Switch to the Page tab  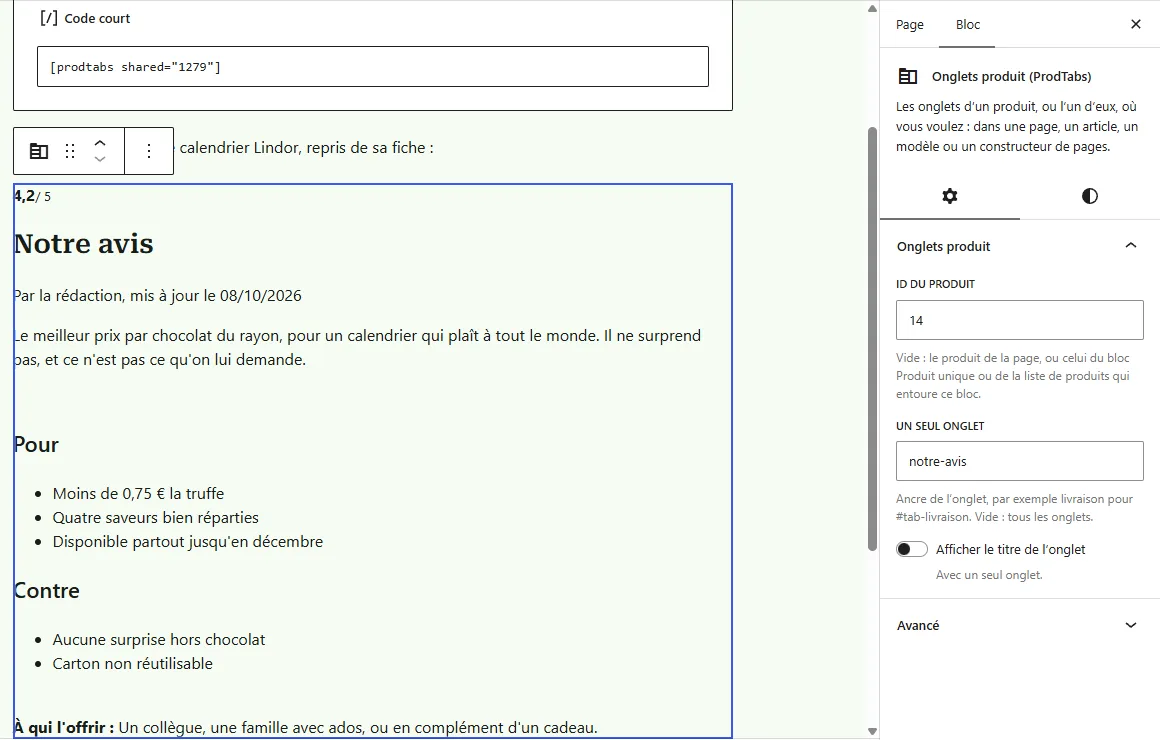(x=909, y=24)
